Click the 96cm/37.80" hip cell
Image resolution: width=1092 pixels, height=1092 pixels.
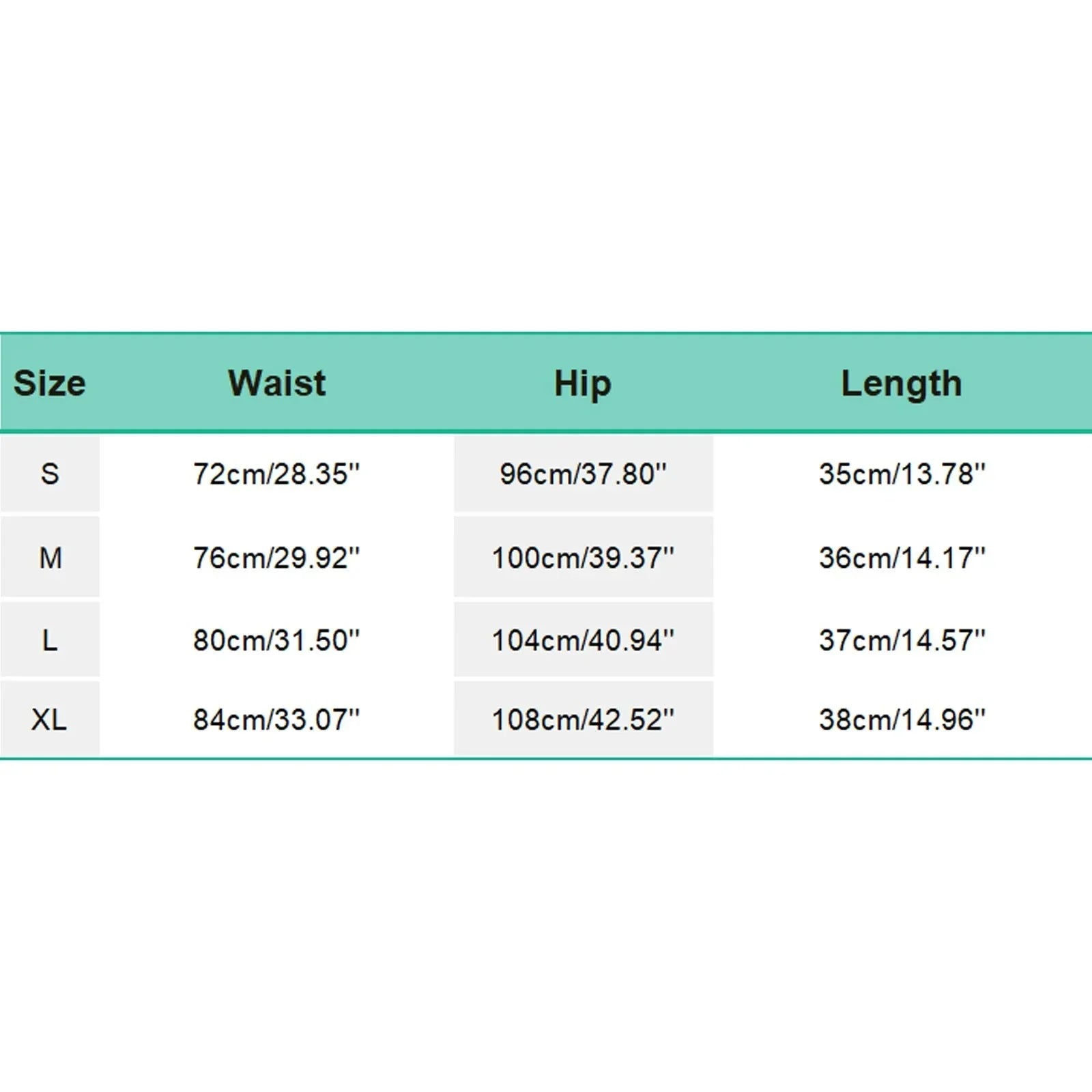pyautogui.click(x=583, y=474)
